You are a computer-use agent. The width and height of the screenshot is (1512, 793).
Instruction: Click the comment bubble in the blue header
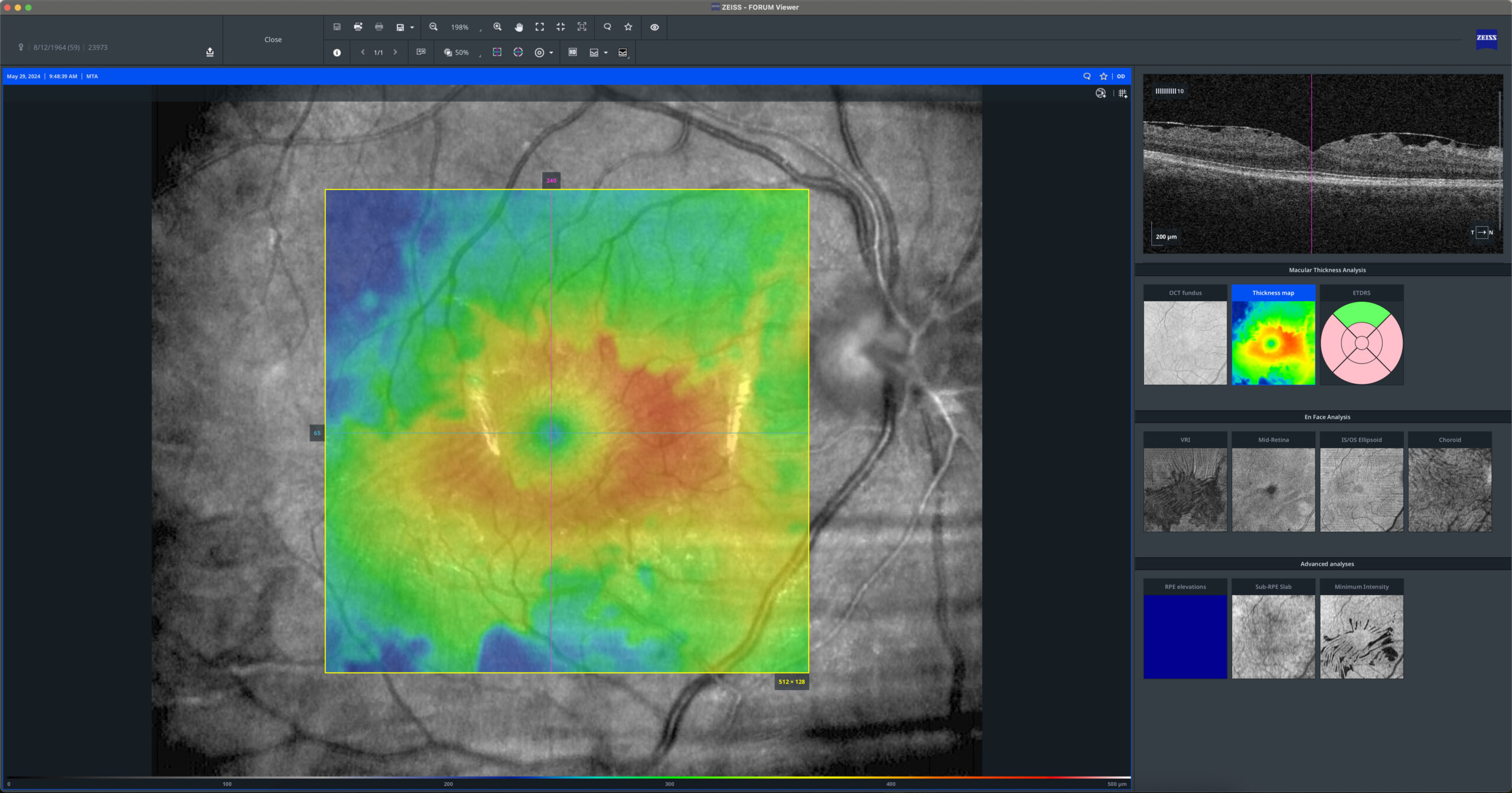coord(1087,76)
